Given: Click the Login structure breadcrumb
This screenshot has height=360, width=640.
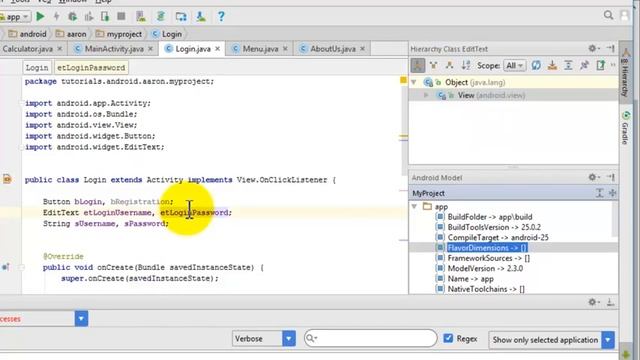Looking at the screenshot, I should [37, 67].
